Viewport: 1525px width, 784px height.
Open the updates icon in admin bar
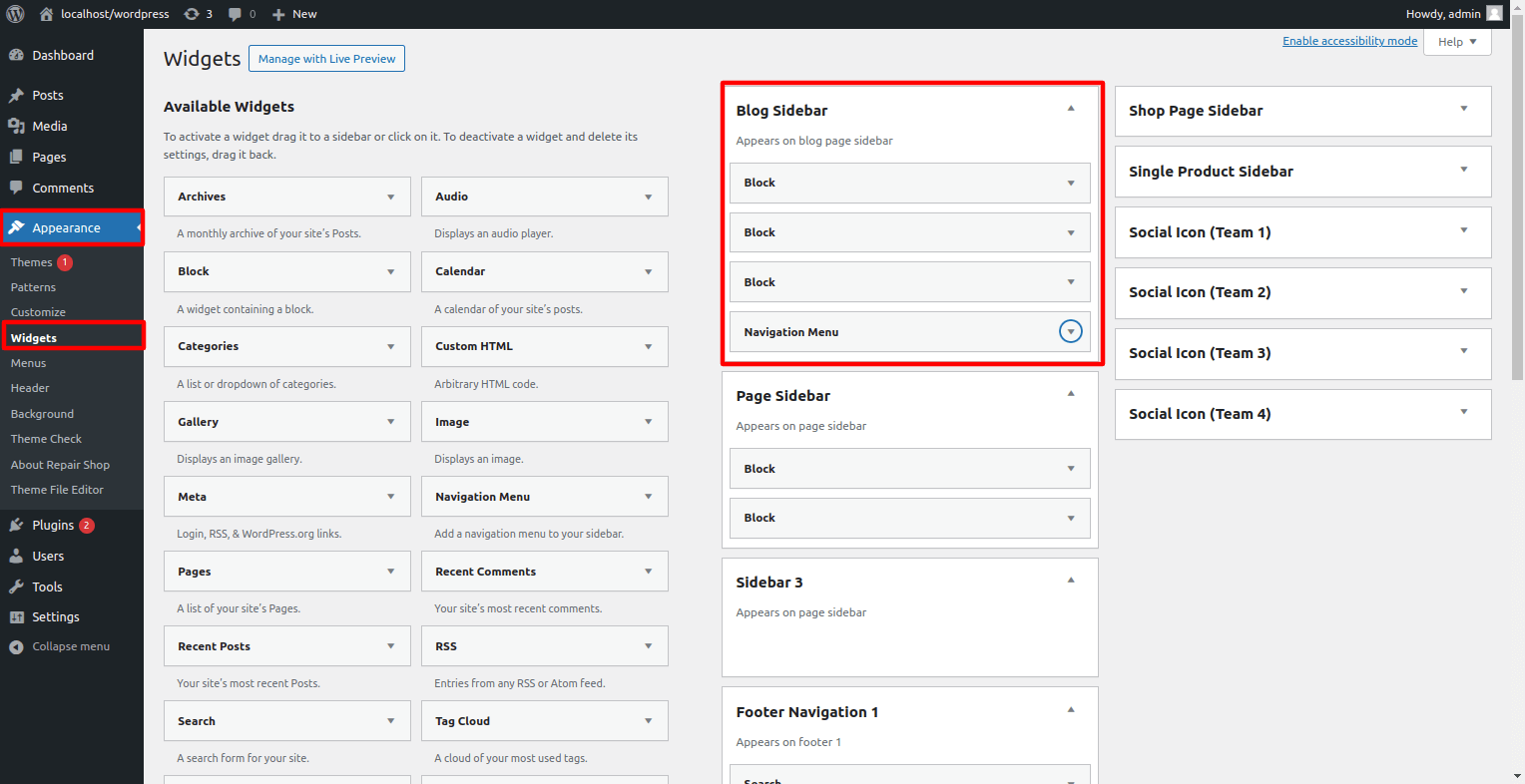point(192,14)
